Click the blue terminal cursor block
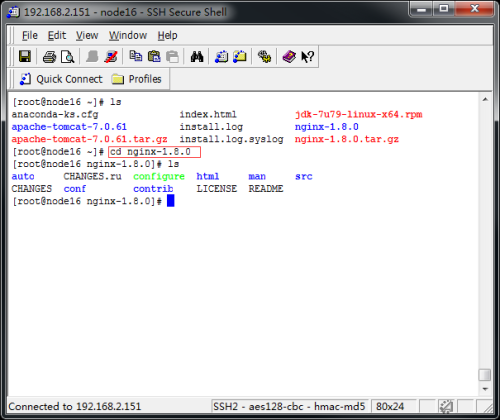Screen dimensions: 500x420 tap(170, 201)
